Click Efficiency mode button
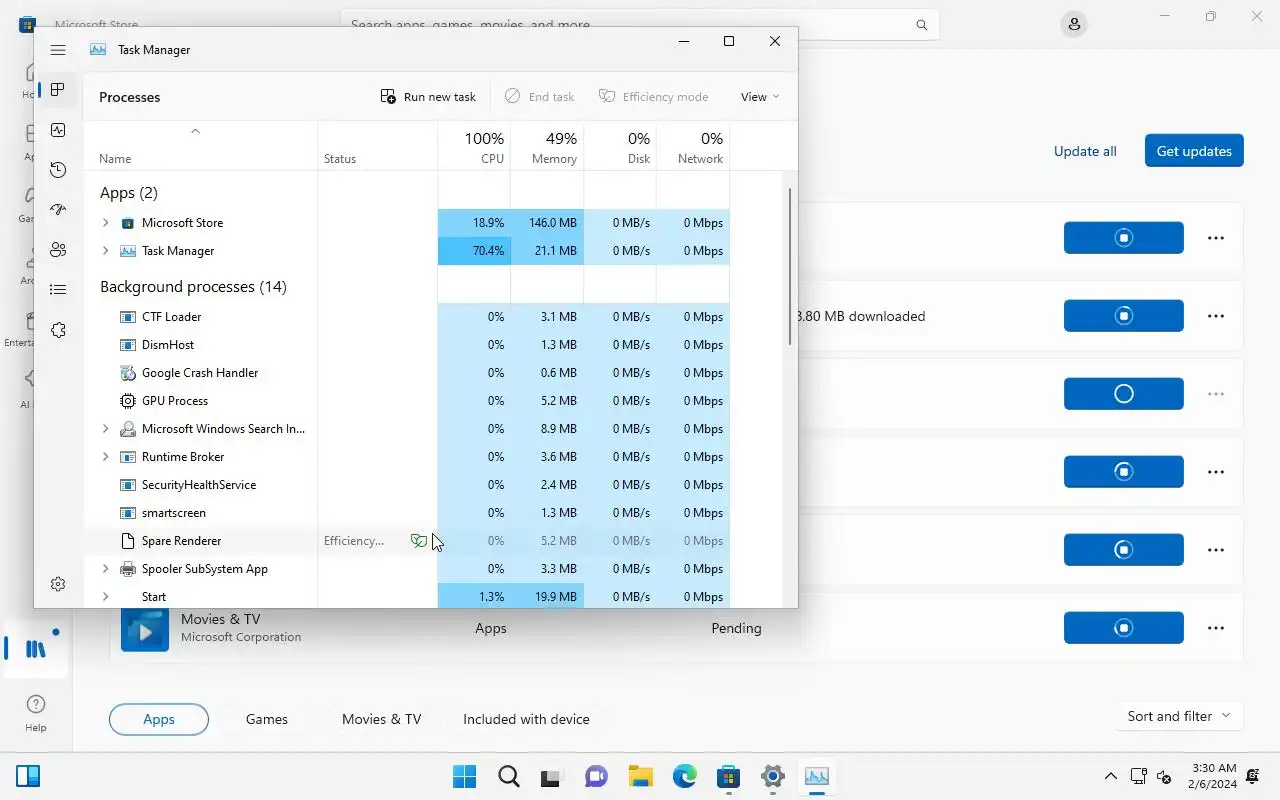This screenshot has height=800, width=1280. tap(654, 97)
